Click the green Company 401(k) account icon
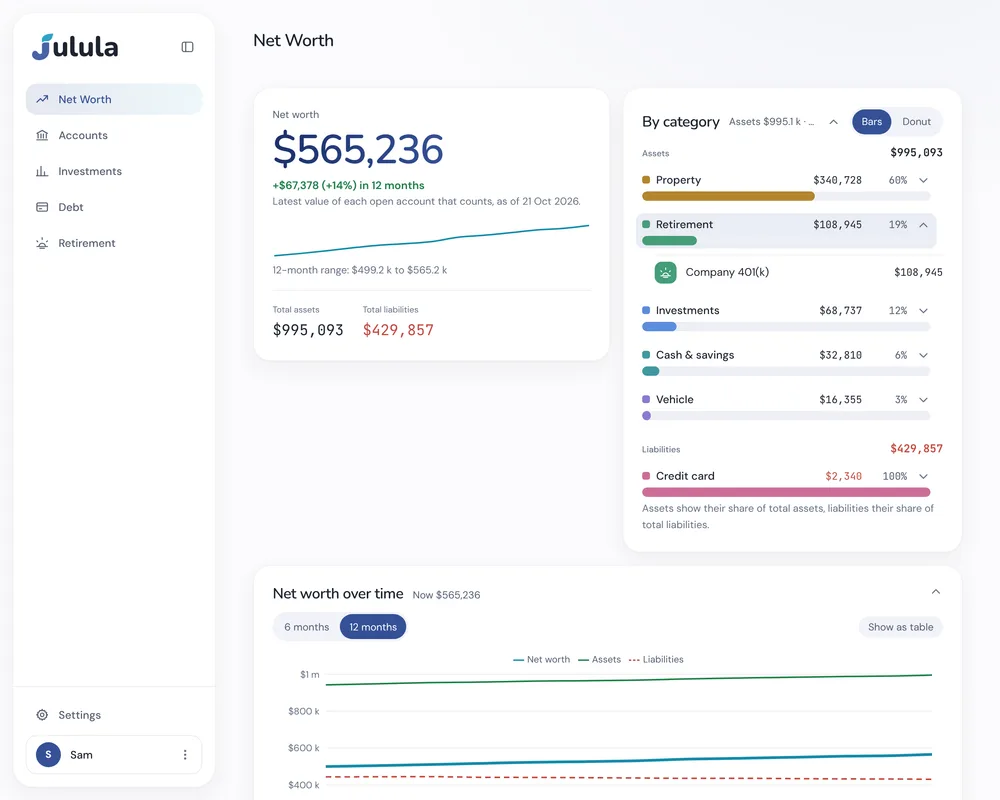 click(x=665, y=272)
